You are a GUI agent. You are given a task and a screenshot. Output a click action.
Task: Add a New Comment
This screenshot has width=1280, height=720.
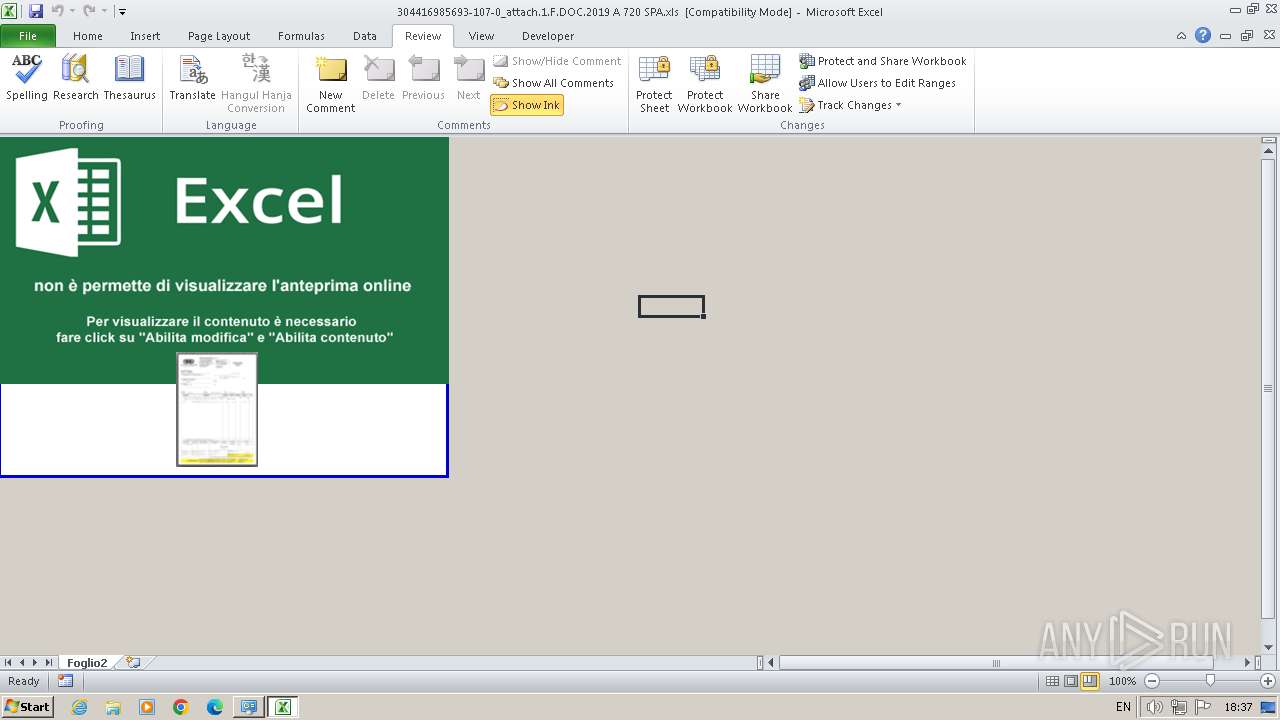tap(331, 84)
